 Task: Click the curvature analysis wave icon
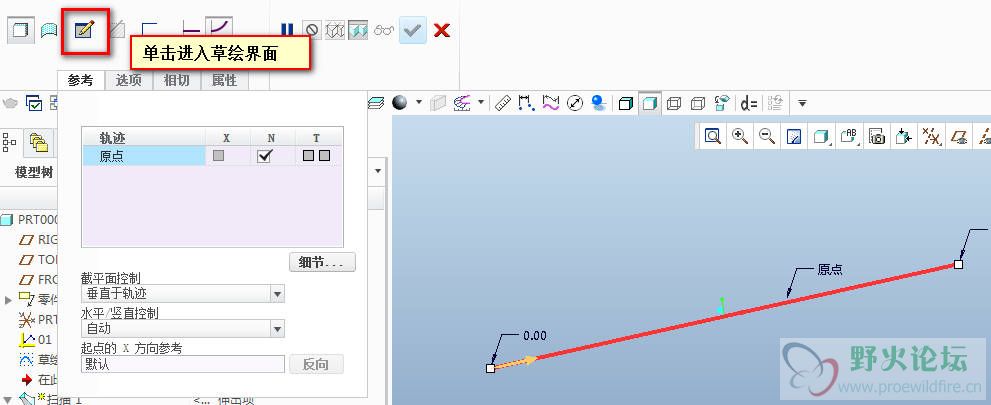552,103
